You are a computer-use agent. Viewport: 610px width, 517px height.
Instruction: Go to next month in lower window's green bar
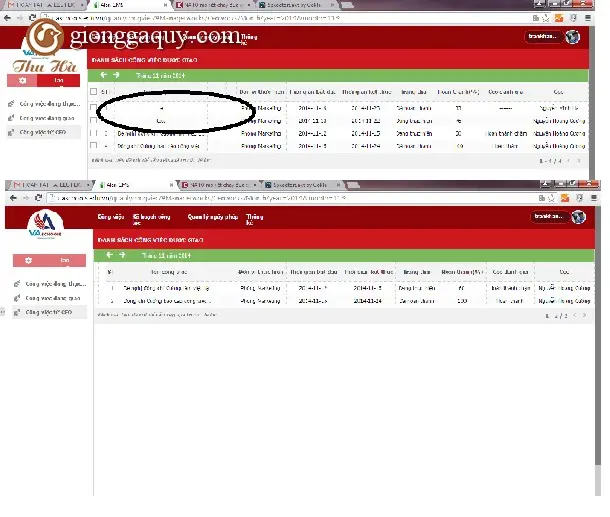coord(122,255)
